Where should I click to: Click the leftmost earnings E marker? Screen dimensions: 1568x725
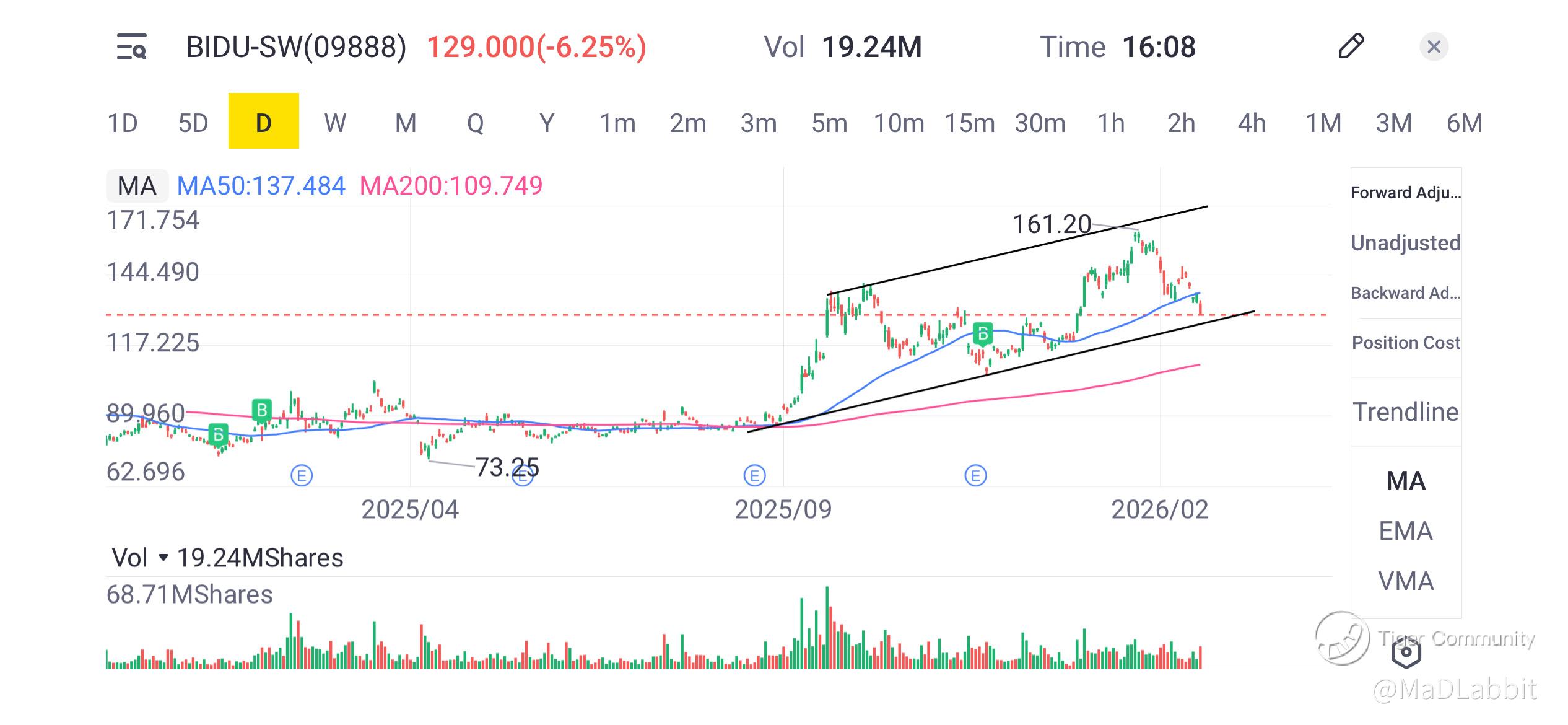(302, 476)
